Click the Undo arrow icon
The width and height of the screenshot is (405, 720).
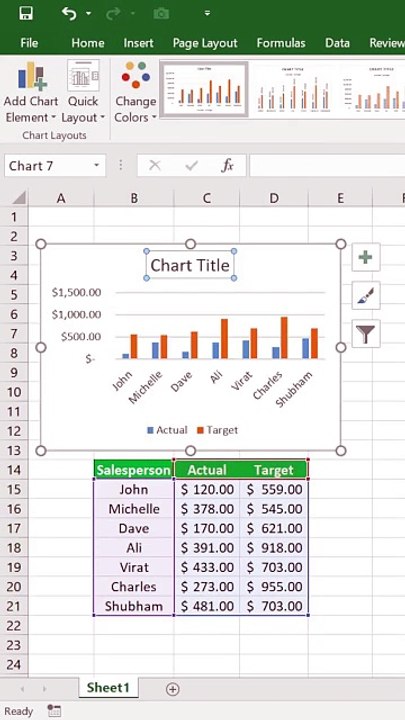pyautogui.click(x=69, y=13)
